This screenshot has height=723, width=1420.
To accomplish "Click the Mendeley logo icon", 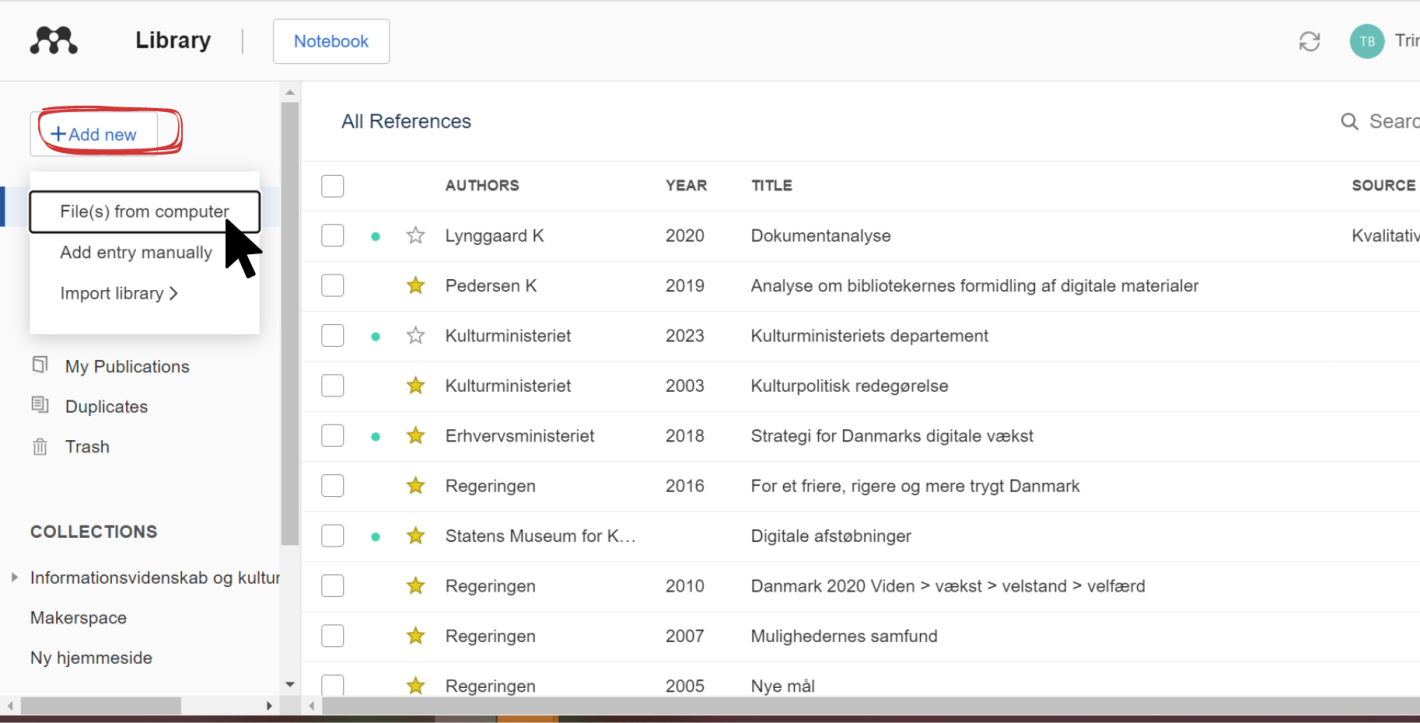I will pos(54,41).
